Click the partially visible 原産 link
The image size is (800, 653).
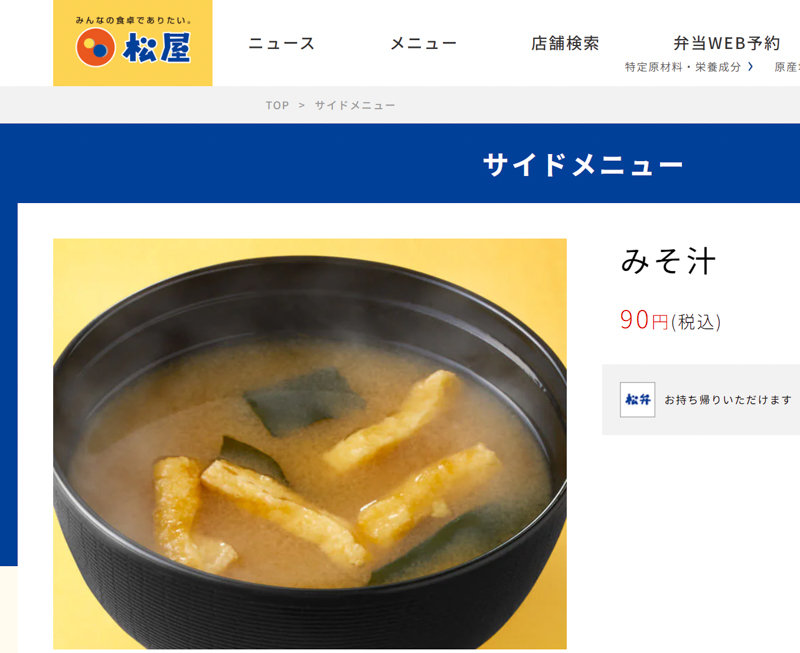click(x=787, y=67)
